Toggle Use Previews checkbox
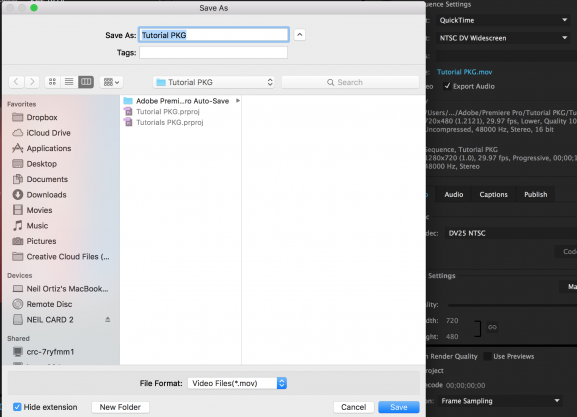Image resolution: width=577 pixels, height=417 pixels. tap(487, 356)
